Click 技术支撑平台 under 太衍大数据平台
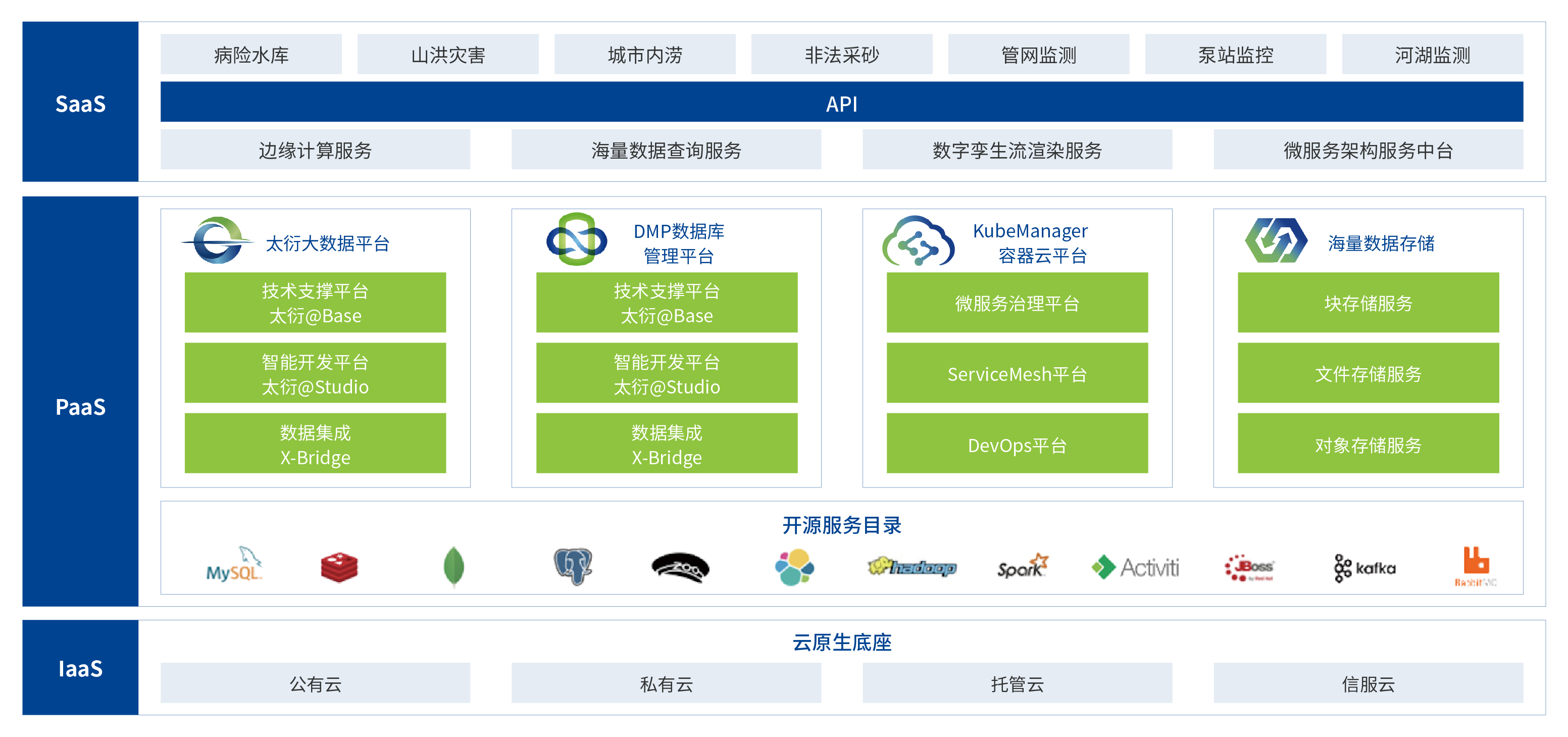The width and height of the screenshot is (1568, 737). 315,302
